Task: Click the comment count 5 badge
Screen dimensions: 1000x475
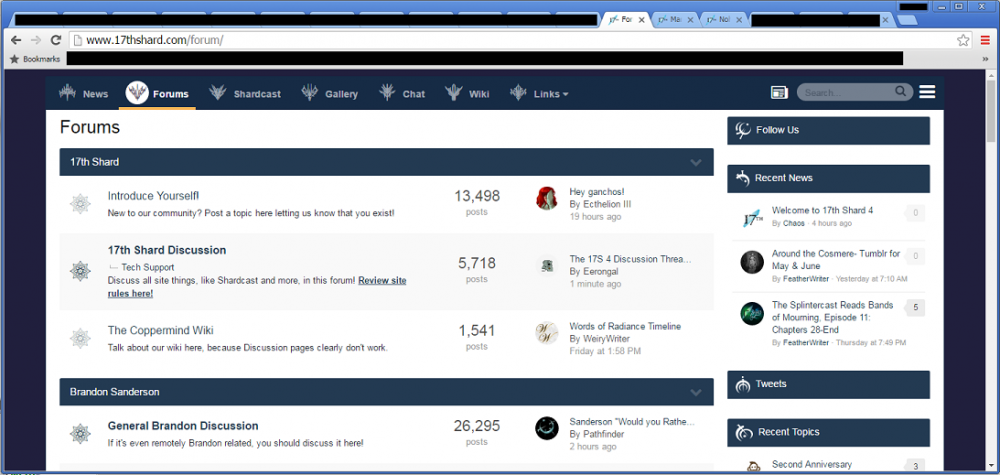Action: (915, 308)
